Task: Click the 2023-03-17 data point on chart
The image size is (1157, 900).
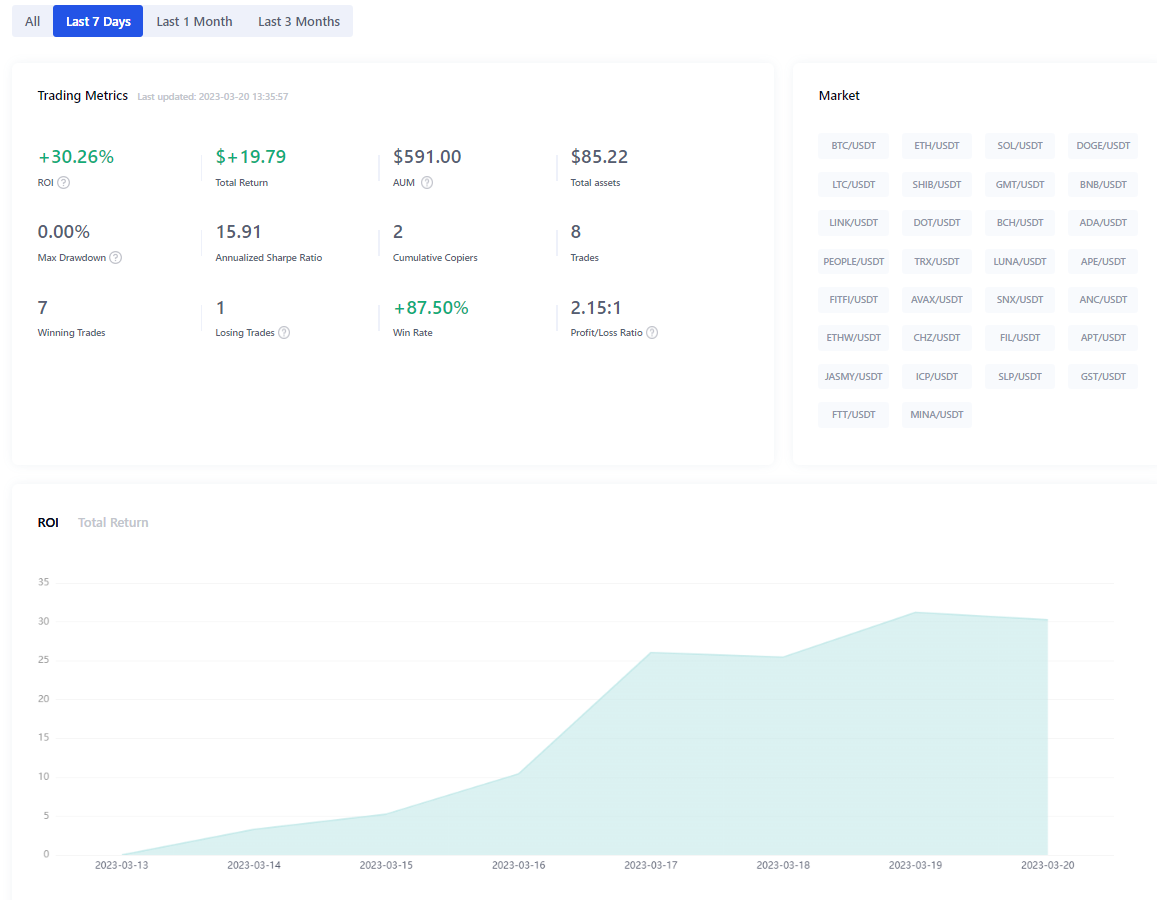Action: click(651, 653)
